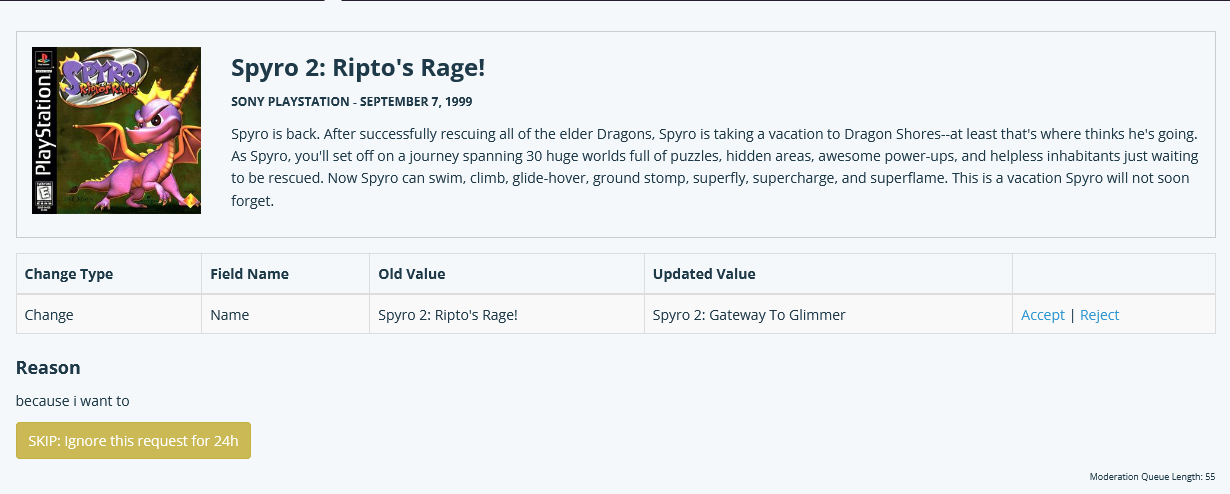Click the "Change Type" column header
The image size is (1230, 494).
[x=109, y=274]
